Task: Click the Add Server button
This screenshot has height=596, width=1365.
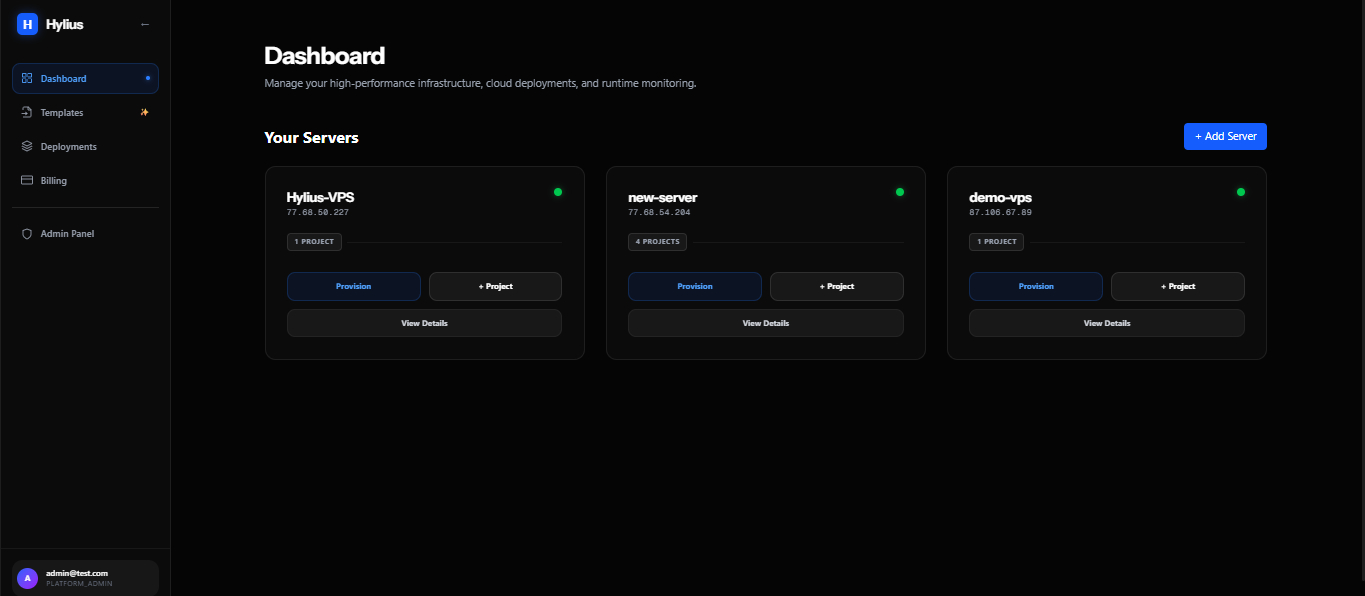Action: [x=1225, y=136]
